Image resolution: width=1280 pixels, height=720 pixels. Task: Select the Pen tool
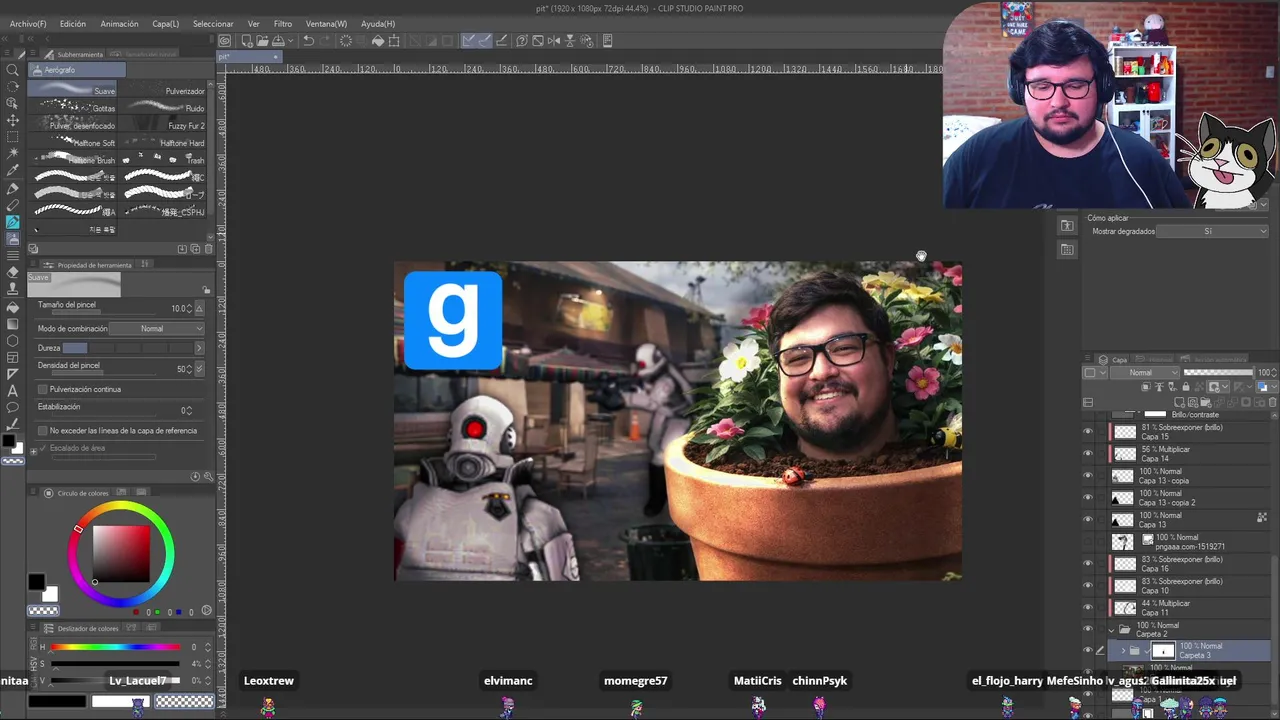(13, 188)
